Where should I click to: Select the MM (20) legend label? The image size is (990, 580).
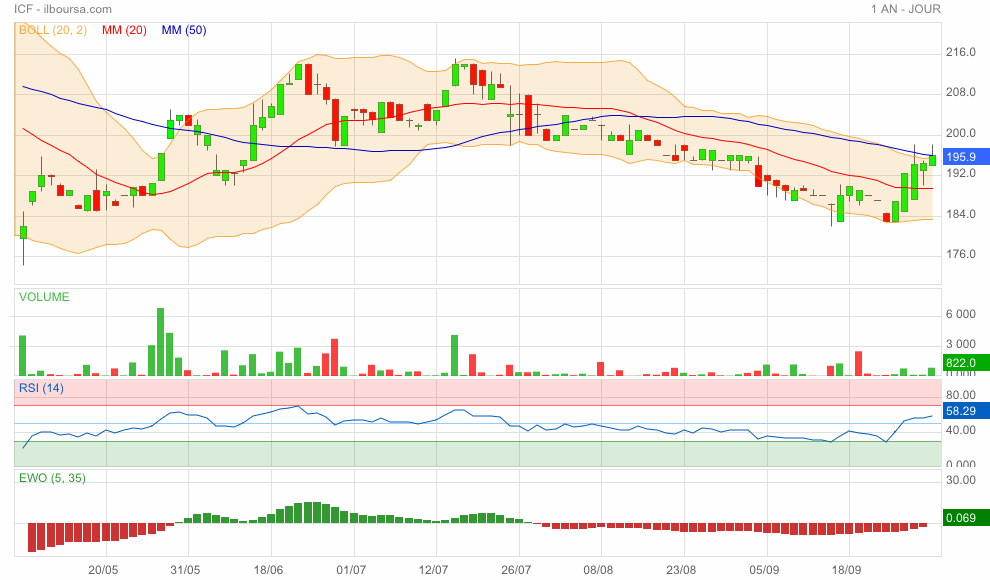pyautogui.click(x=124, y=30)
